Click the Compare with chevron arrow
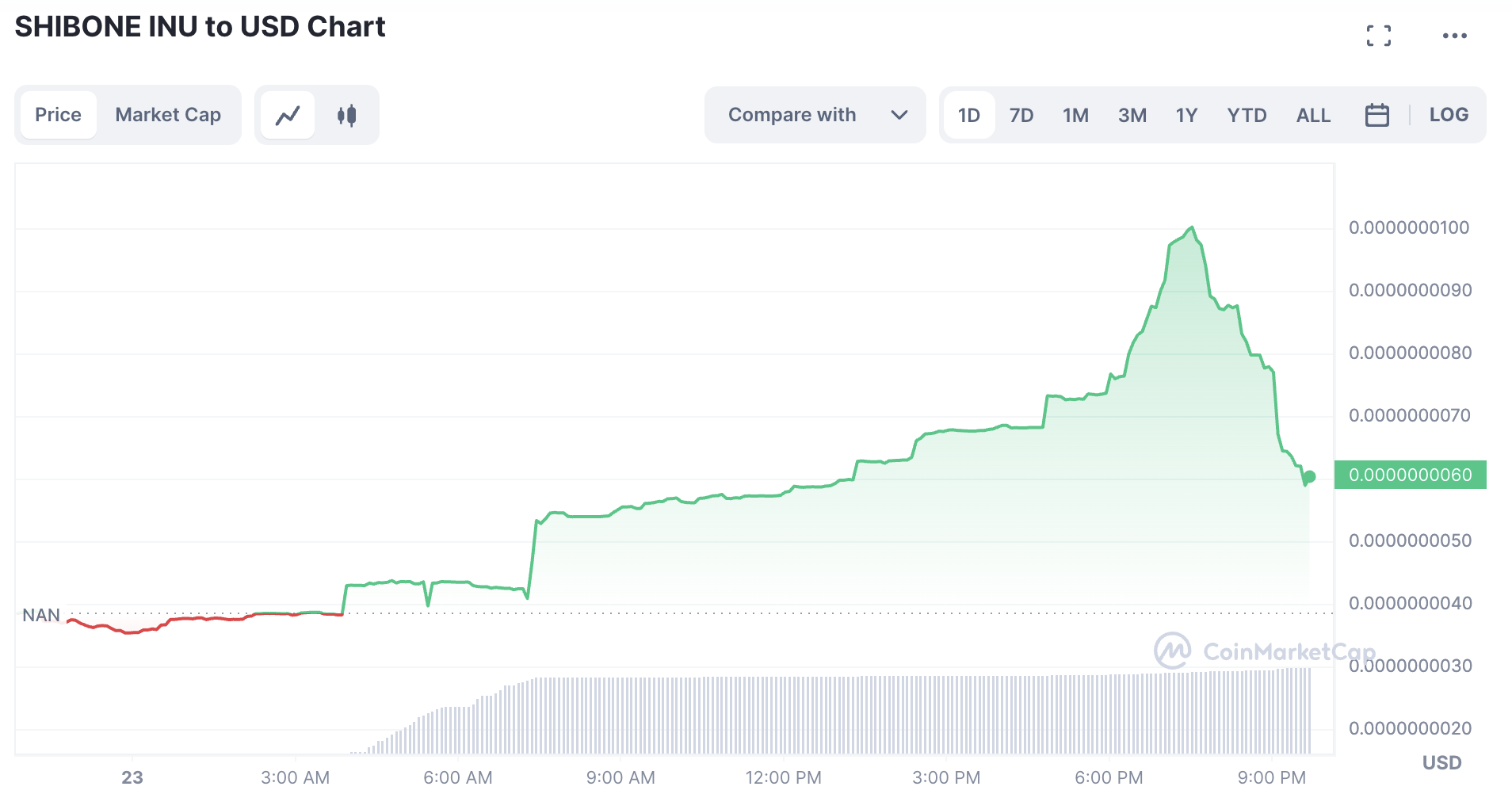 [899, 116]
